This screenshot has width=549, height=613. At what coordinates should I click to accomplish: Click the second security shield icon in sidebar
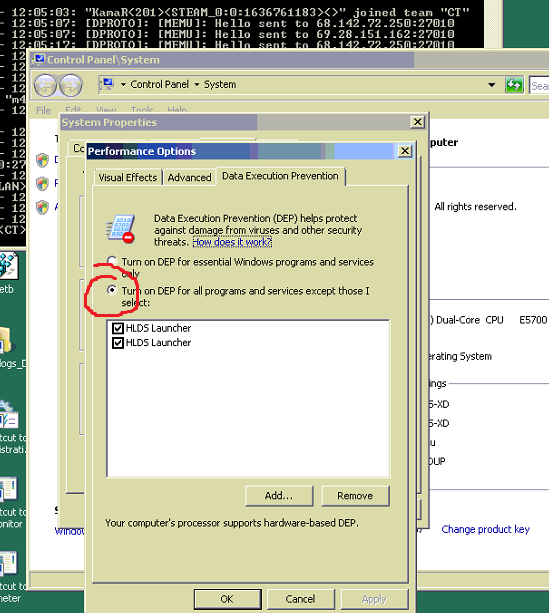point(42,184)
